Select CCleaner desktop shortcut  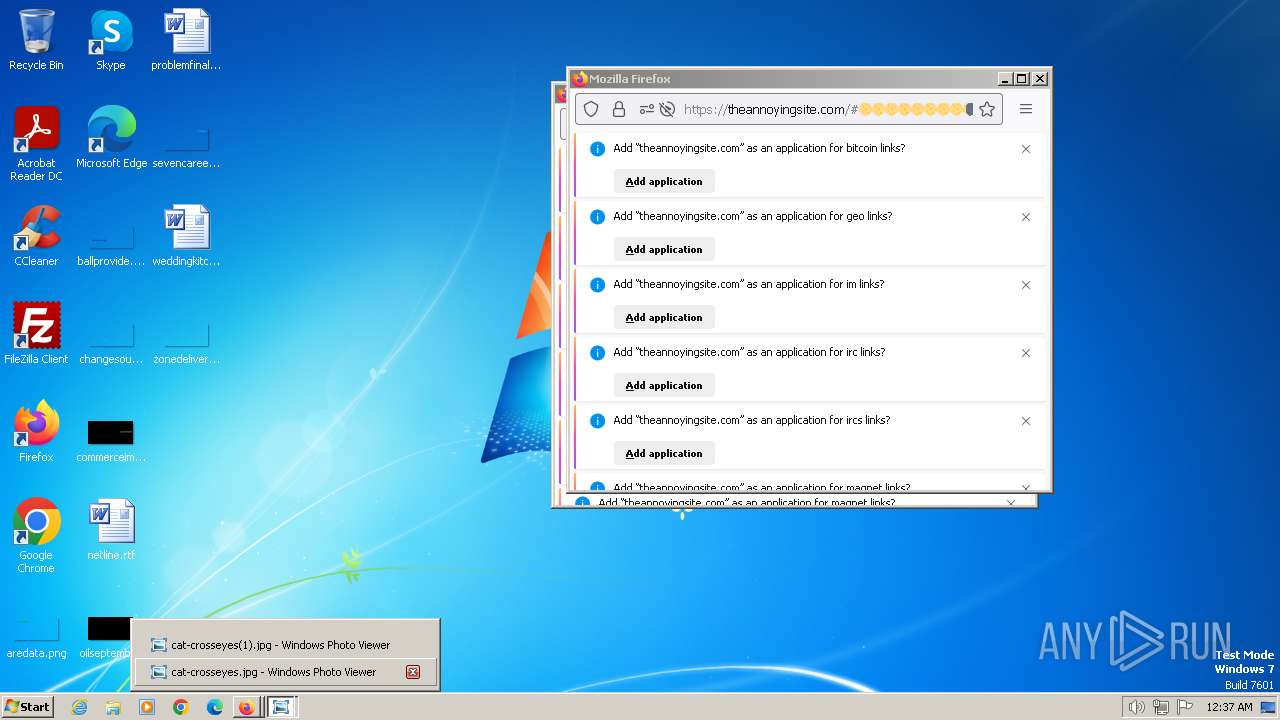(36, 236)
